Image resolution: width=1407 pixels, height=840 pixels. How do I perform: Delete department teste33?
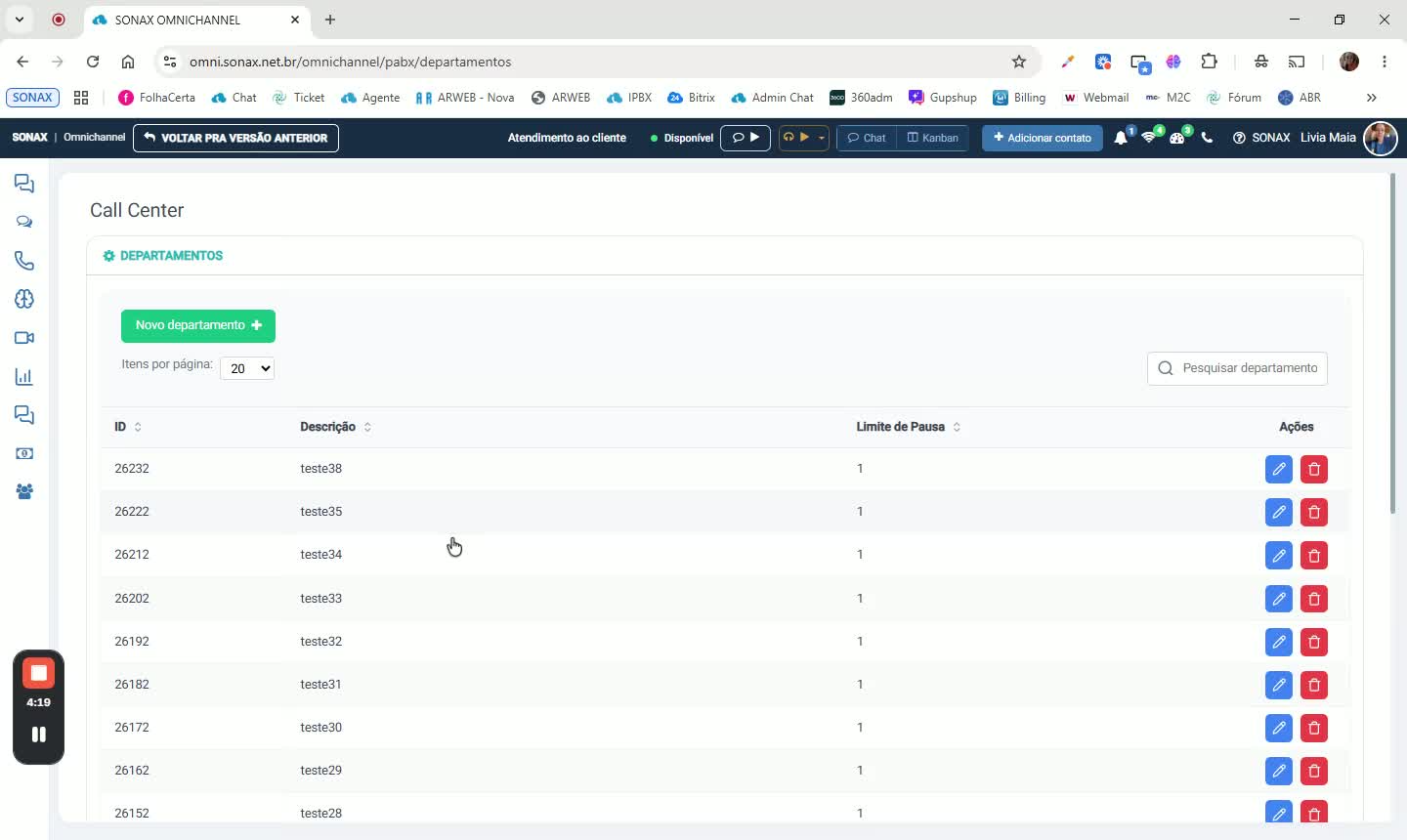point(1314,599)
